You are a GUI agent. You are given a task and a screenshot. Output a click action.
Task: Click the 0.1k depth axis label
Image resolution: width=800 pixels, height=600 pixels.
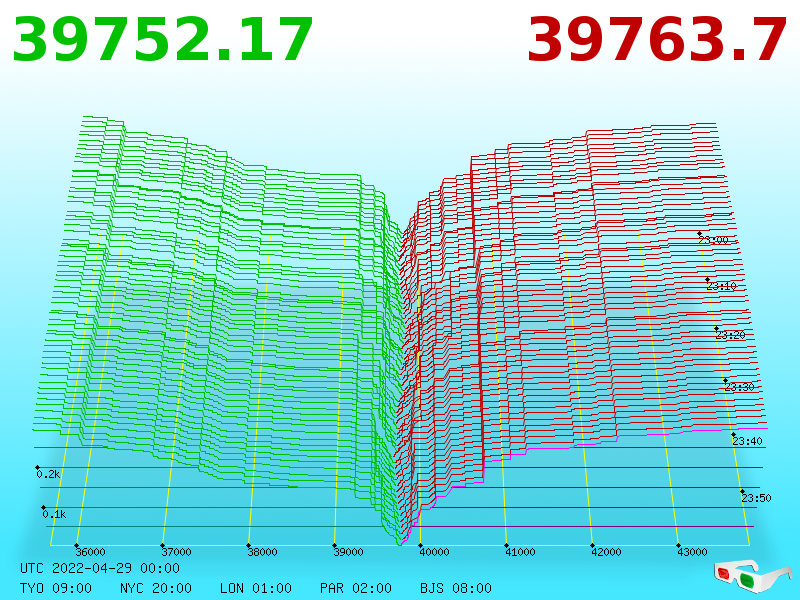click(x=54, y=514)
